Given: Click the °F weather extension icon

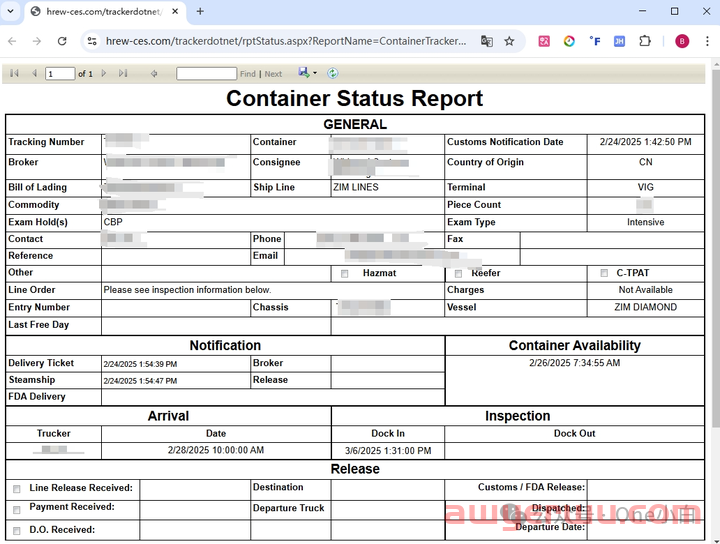Looking at the screenshot, I should coord(595,41).
